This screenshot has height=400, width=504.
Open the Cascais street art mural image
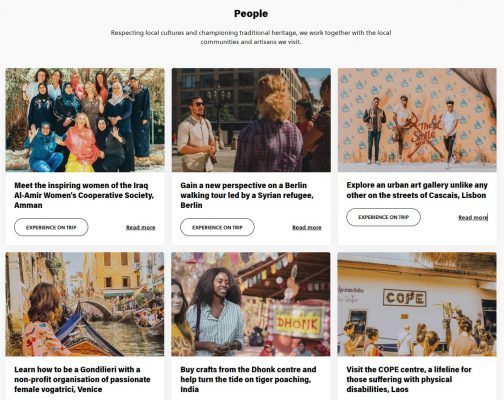click(417, 120)
